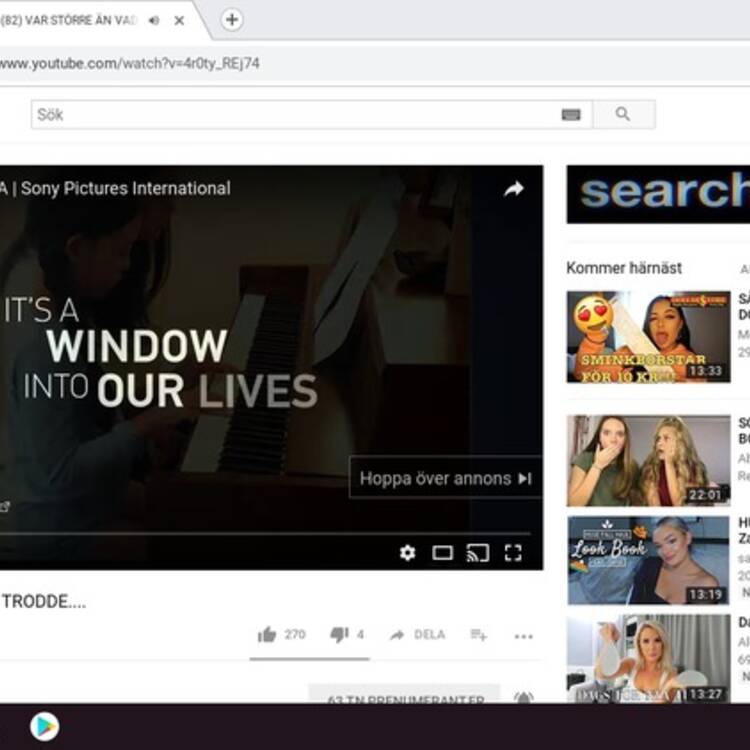Click the subscribers PRENUMERANTER button
Image resolution: width=750 pixels, height=750 pixels.
click(405, 695)
